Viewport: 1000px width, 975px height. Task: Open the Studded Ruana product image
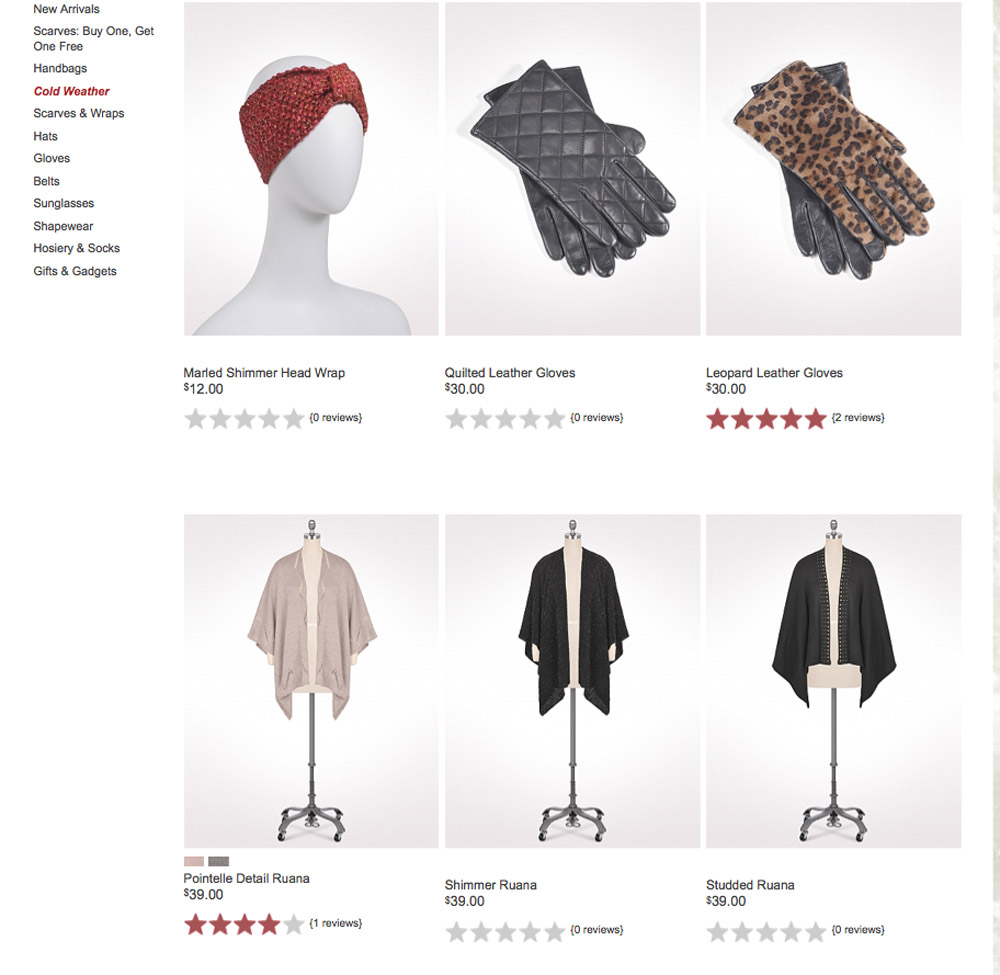(x=834, y=681)
